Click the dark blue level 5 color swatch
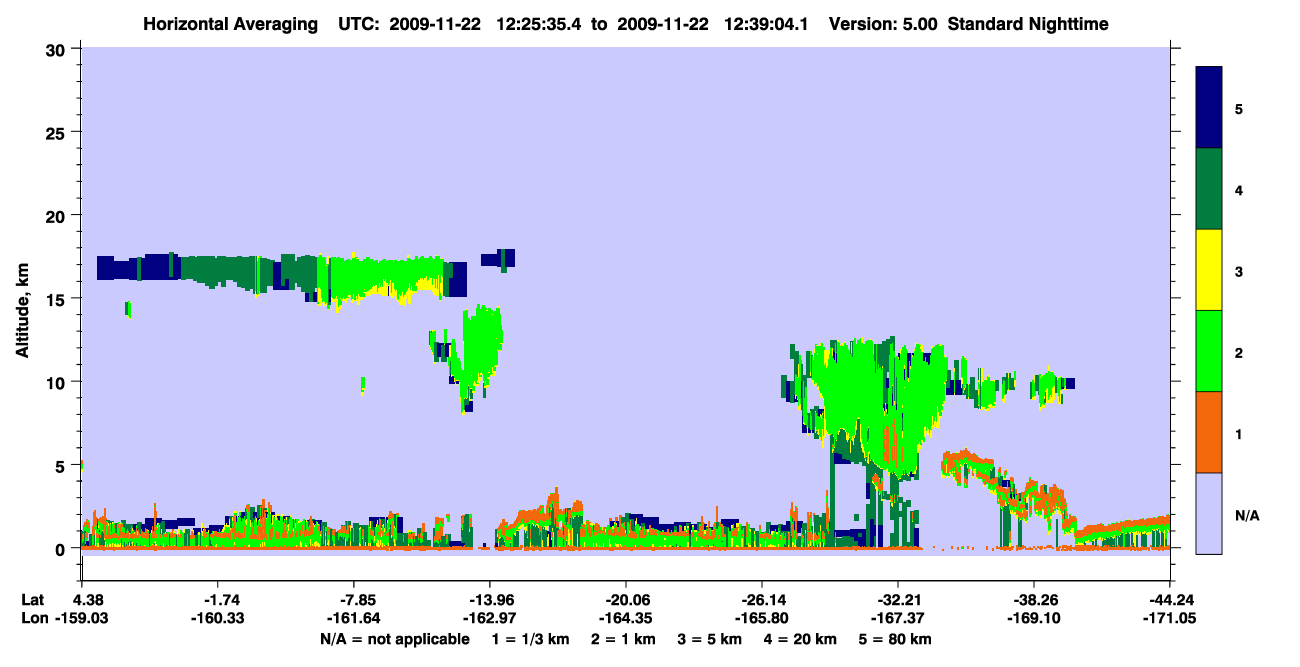This screenshot has width=1300, height=667. pos(1209,107)
